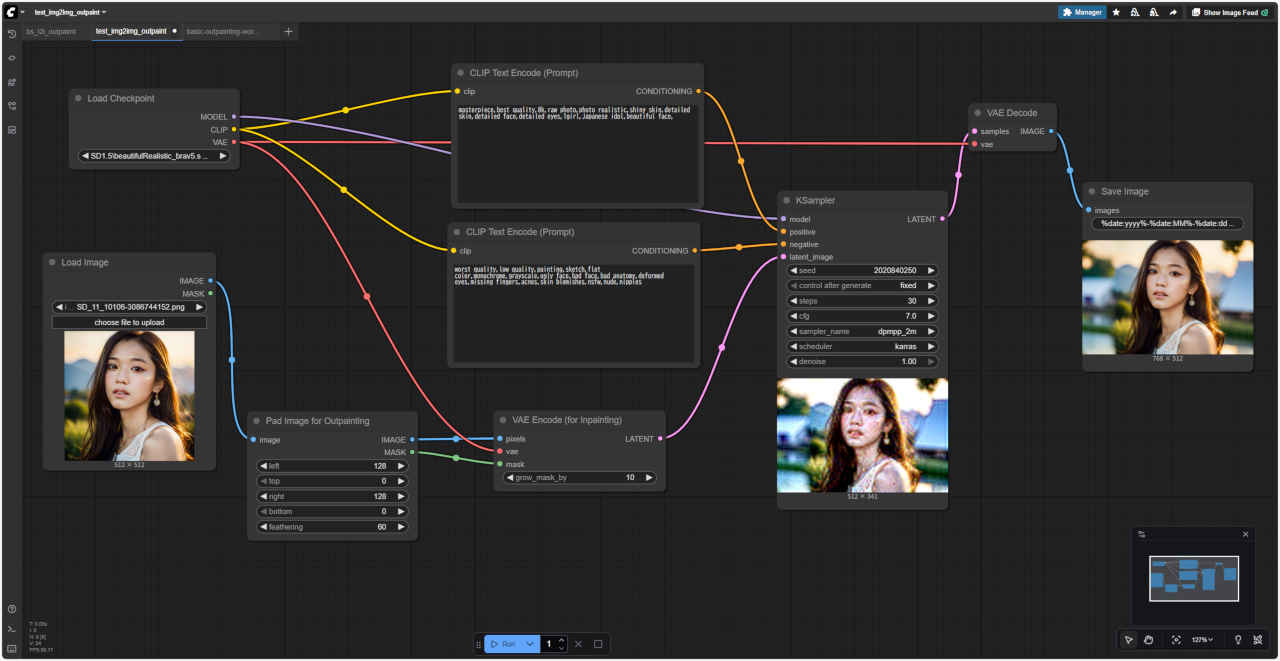Click the Manager button in top bar

(x=1082, y=12)
